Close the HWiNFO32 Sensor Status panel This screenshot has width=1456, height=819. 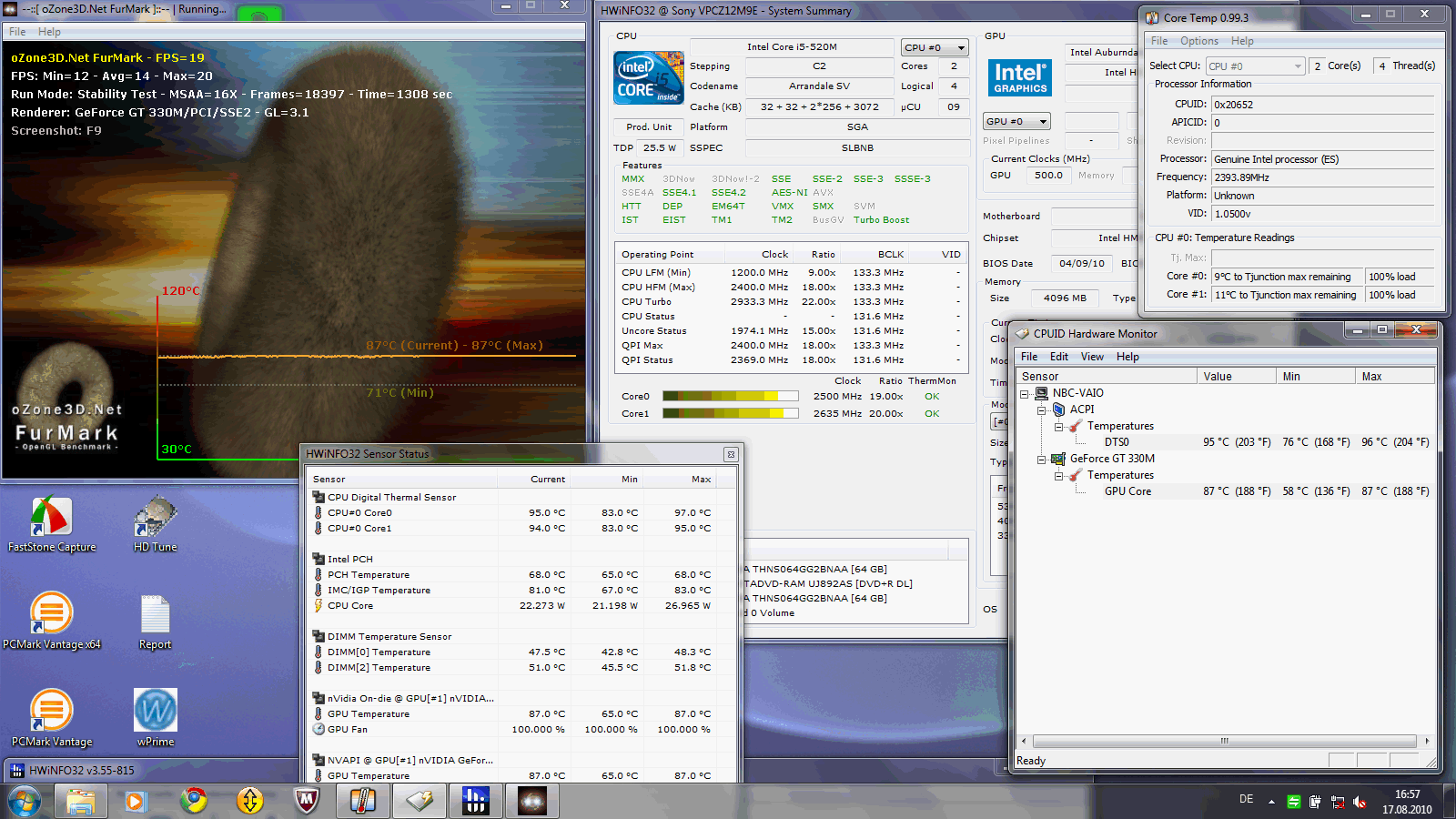730,454
